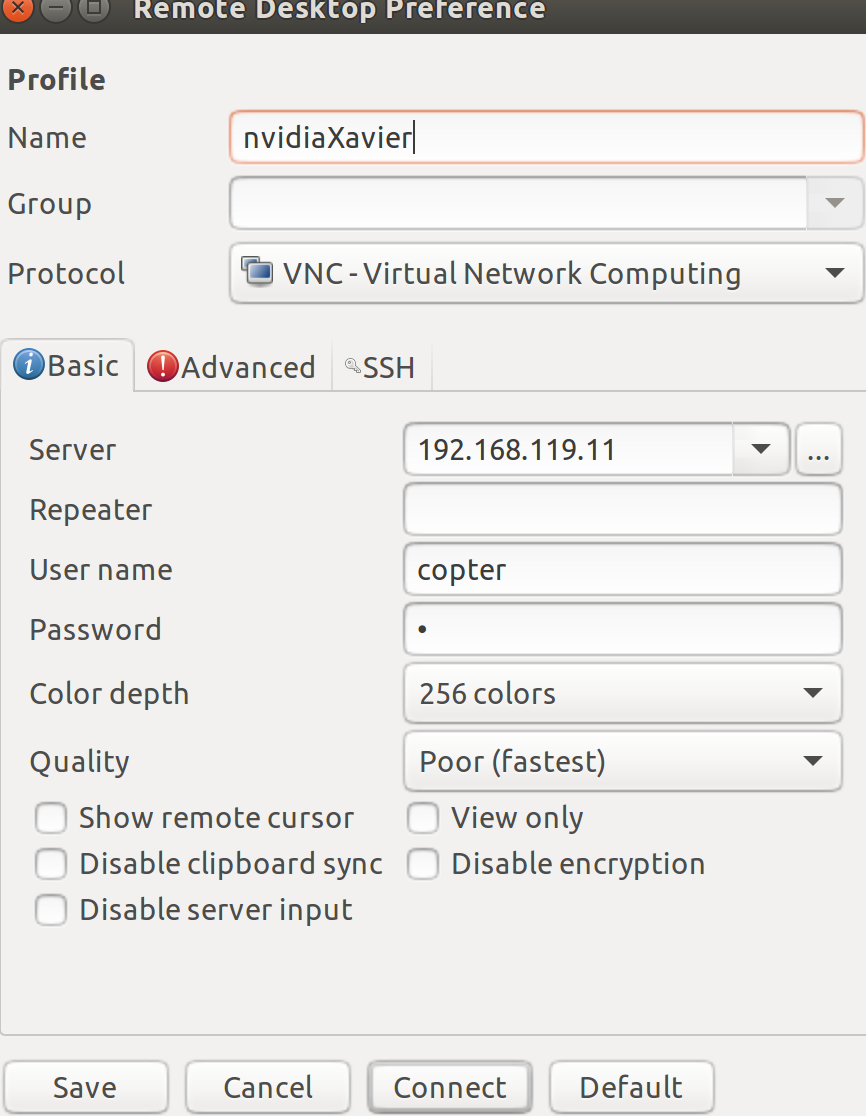This screenshot has height=1116, width=866.
Task: Enable Show remote cursor
Action: tap(50, 818)
